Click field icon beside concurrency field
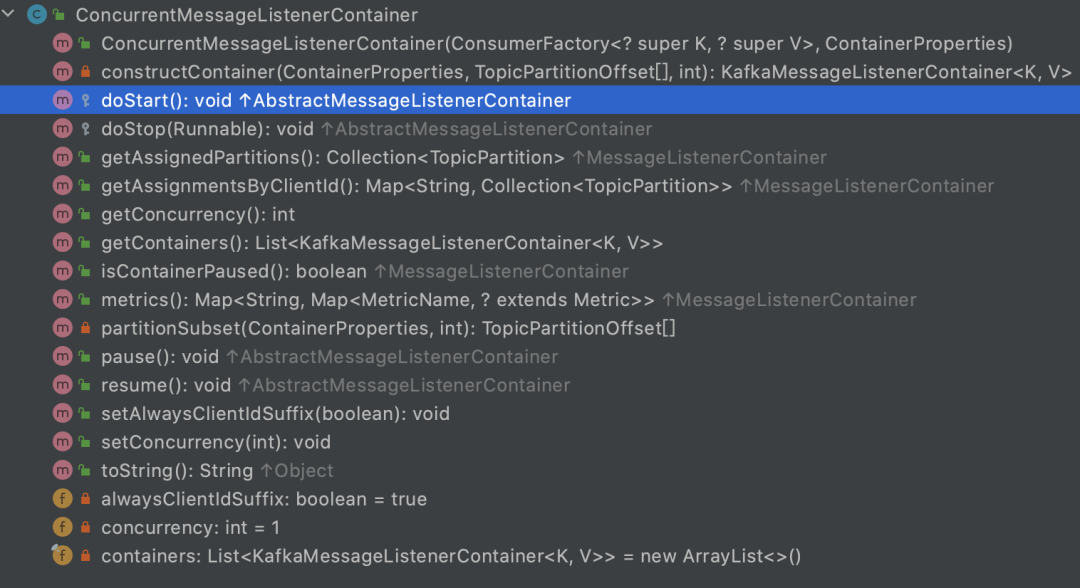Screen dimensions: 1080x588 (62, 527)
